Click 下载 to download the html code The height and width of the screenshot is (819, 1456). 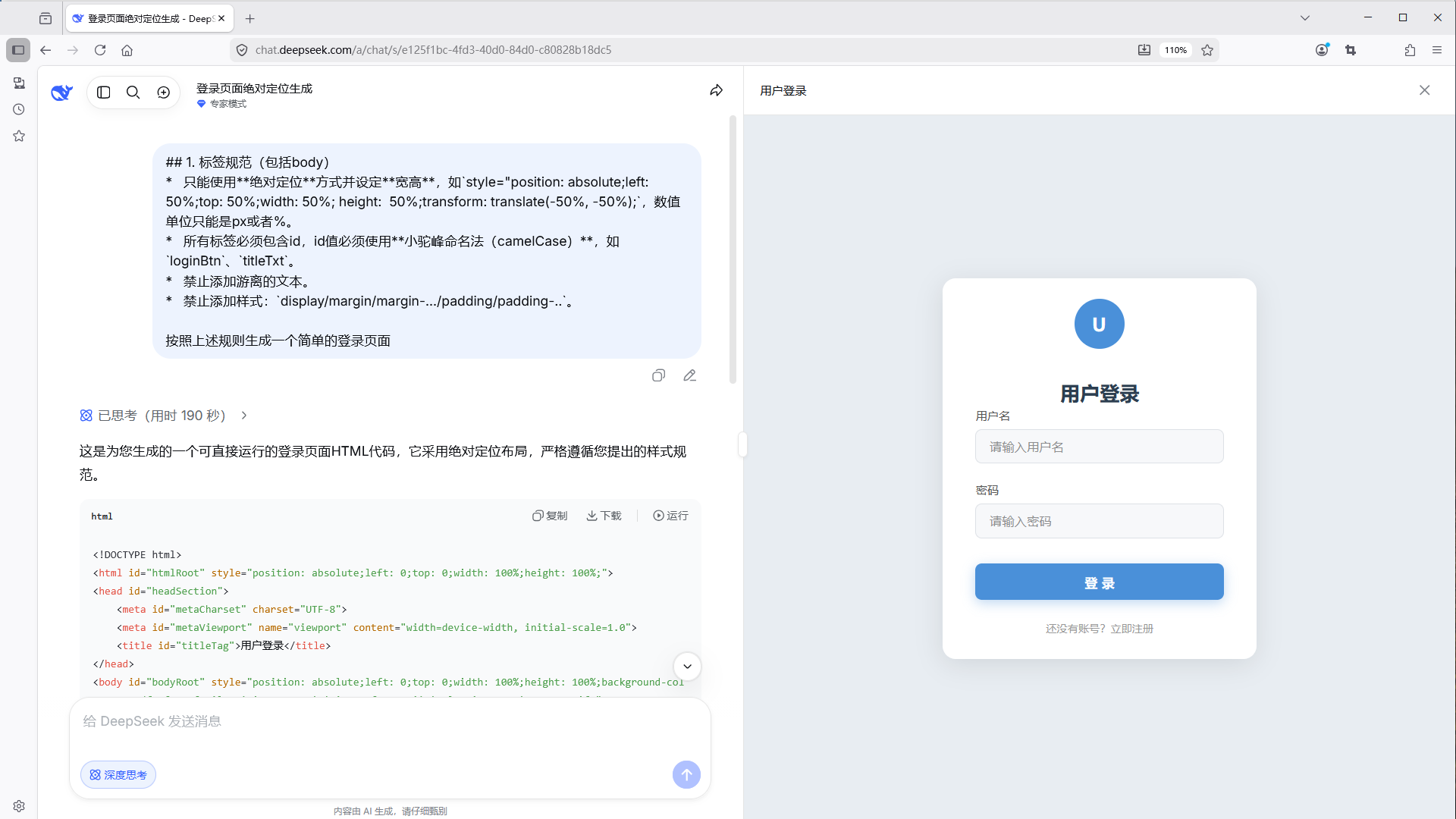click(604, 516)
